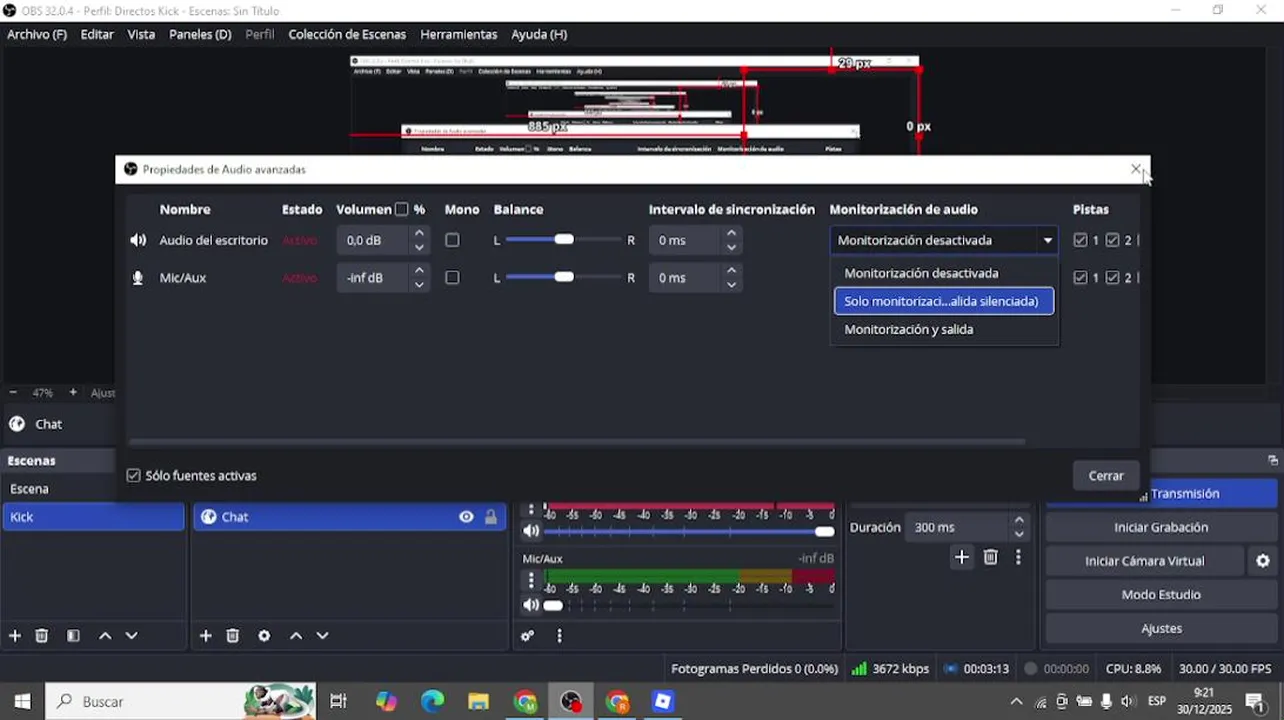The height and width of the screenshot is (720, 1284).
Task: Toggle track 1 for Mic/Aux
Action: (x=1080, y=278)
